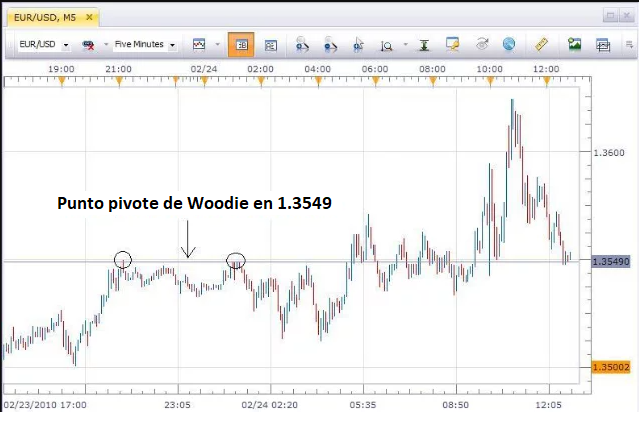Click the 10:00 orange timeline marker
The width and height of the screenshot is (639, 433).
point(490,81)
